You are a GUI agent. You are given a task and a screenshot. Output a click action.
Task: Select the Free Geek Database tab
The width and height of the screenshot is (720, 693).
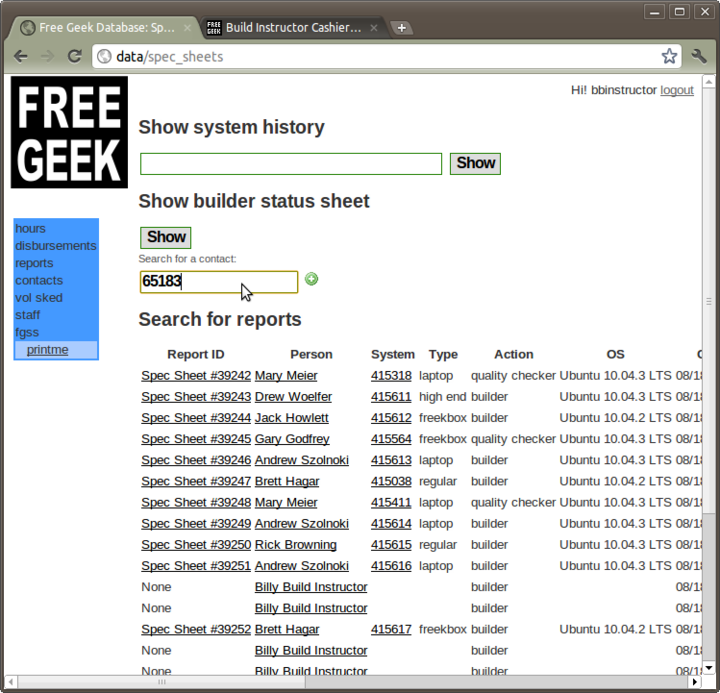[100, 28]
